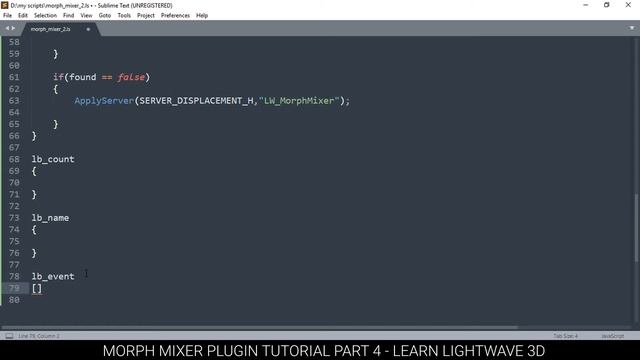Click the vertical scrollbar thumb
This screenshot has height=360, width=640.
[636, 228]
